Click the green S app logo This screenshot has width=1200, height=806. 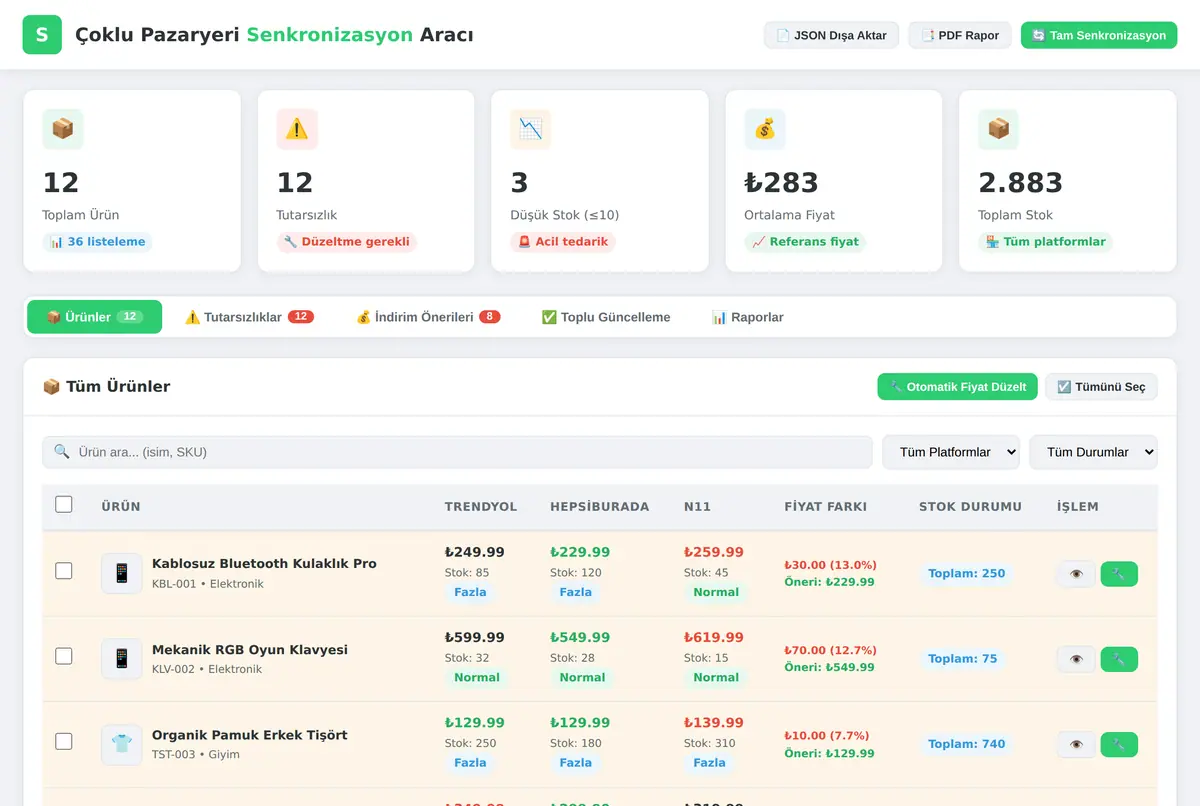pyautogui.click(x=42, y=35)
